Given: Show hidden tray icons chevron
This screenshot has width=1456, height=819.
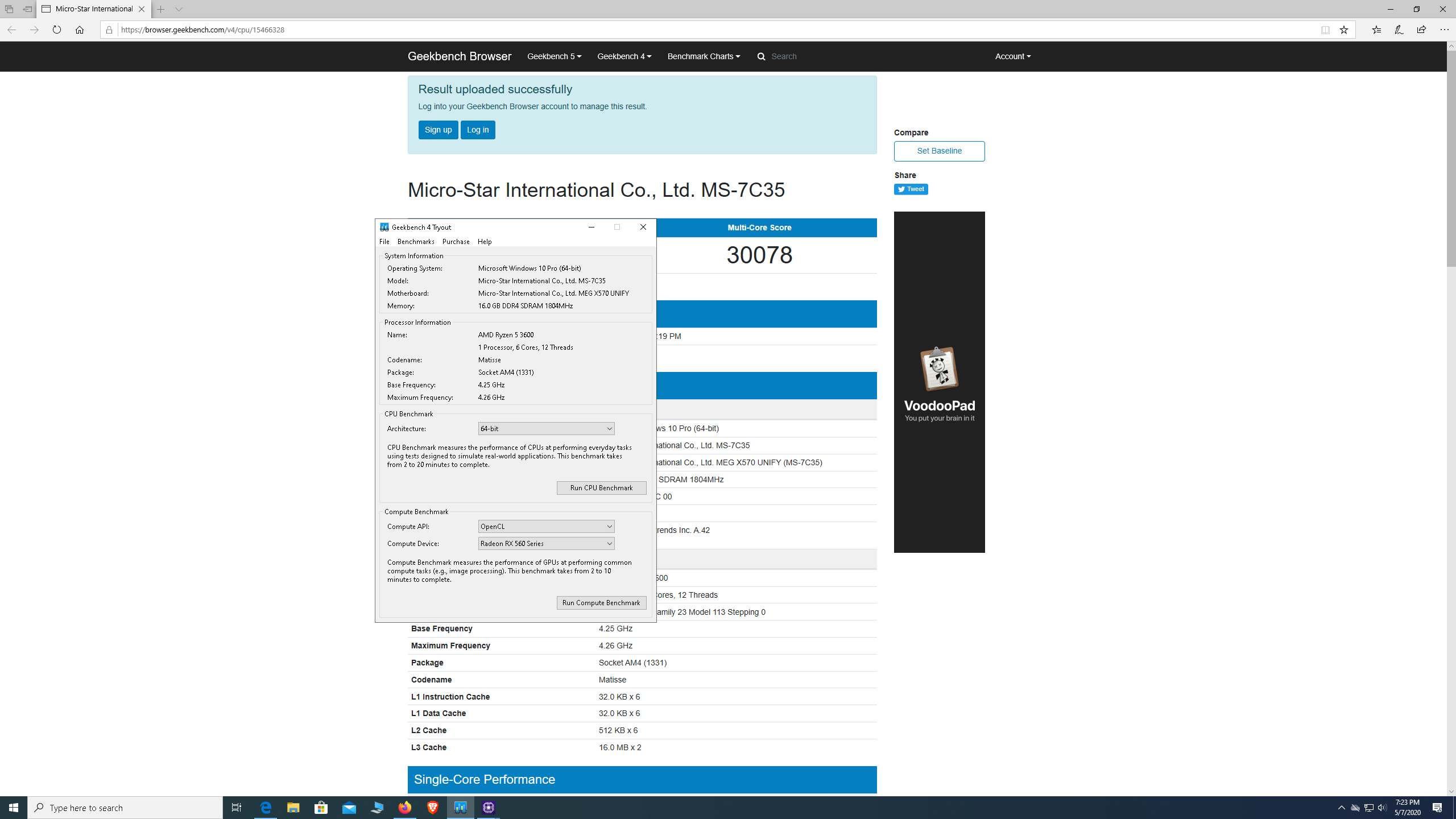Looking at the screenshot, I should (x=1342, y=808).
